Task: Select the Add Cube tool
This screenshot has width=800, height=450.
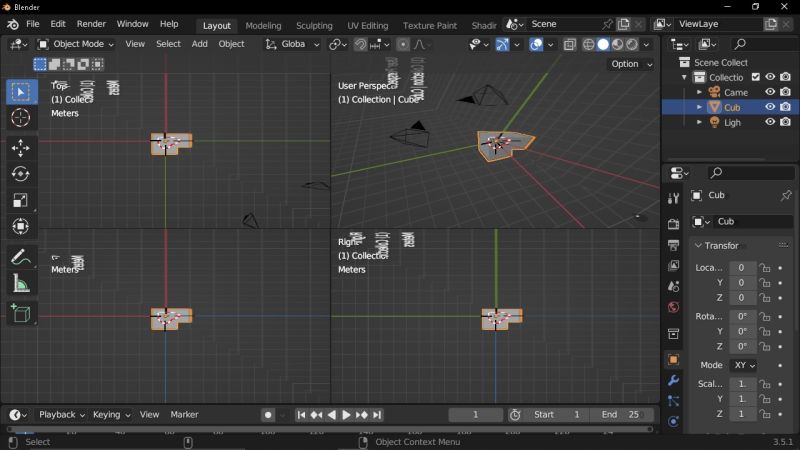Action: tap(21, 313)
